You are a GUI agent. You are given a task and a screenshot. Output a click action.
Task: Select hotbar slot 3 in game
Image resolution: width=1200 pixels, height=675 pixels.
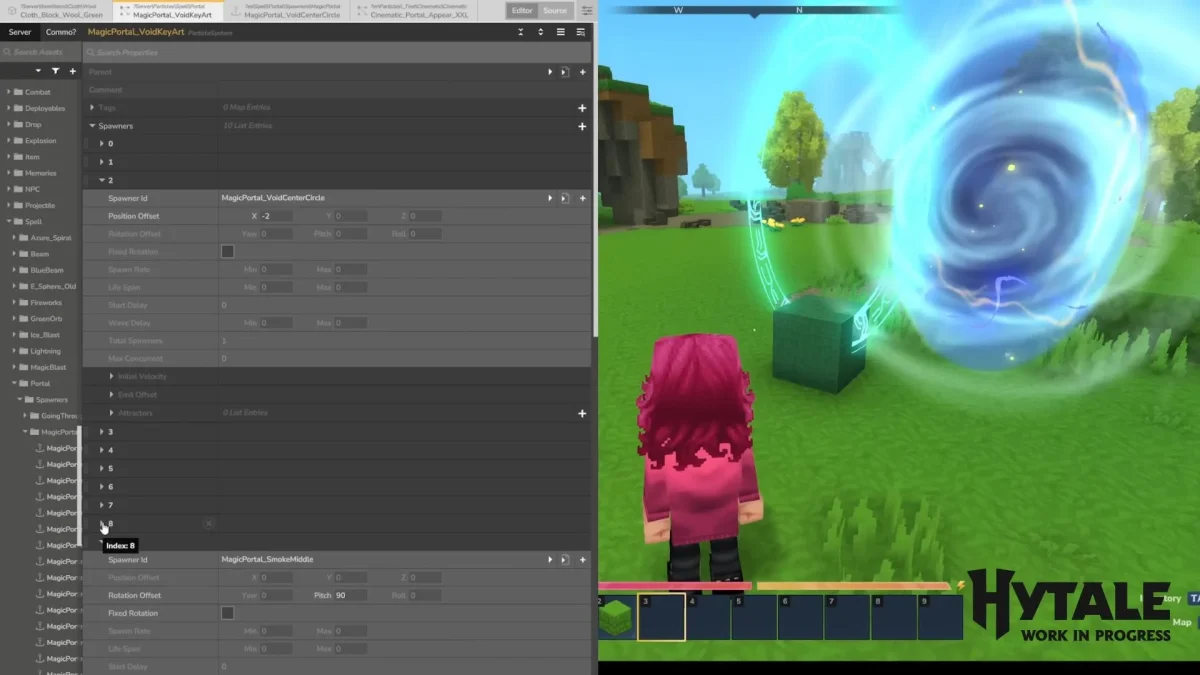click(x=661, y=617)
